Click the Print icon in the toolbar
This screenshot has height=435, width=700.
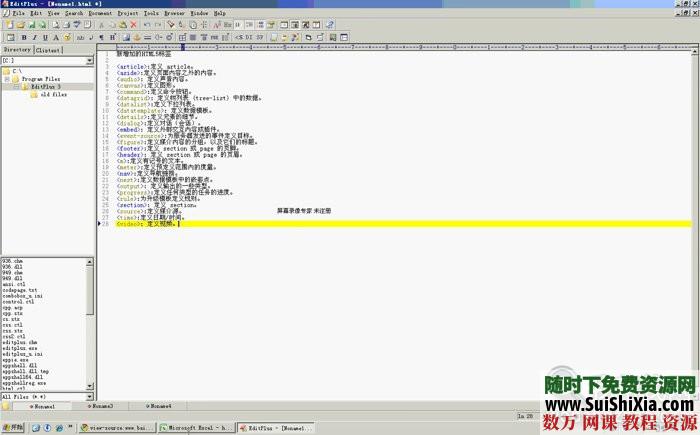[66, 25]
